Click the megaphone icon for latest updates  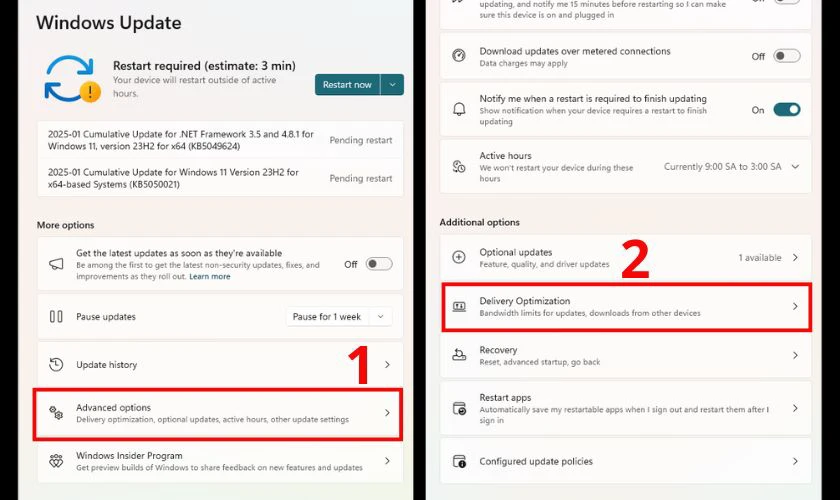(x=56, y=264)
